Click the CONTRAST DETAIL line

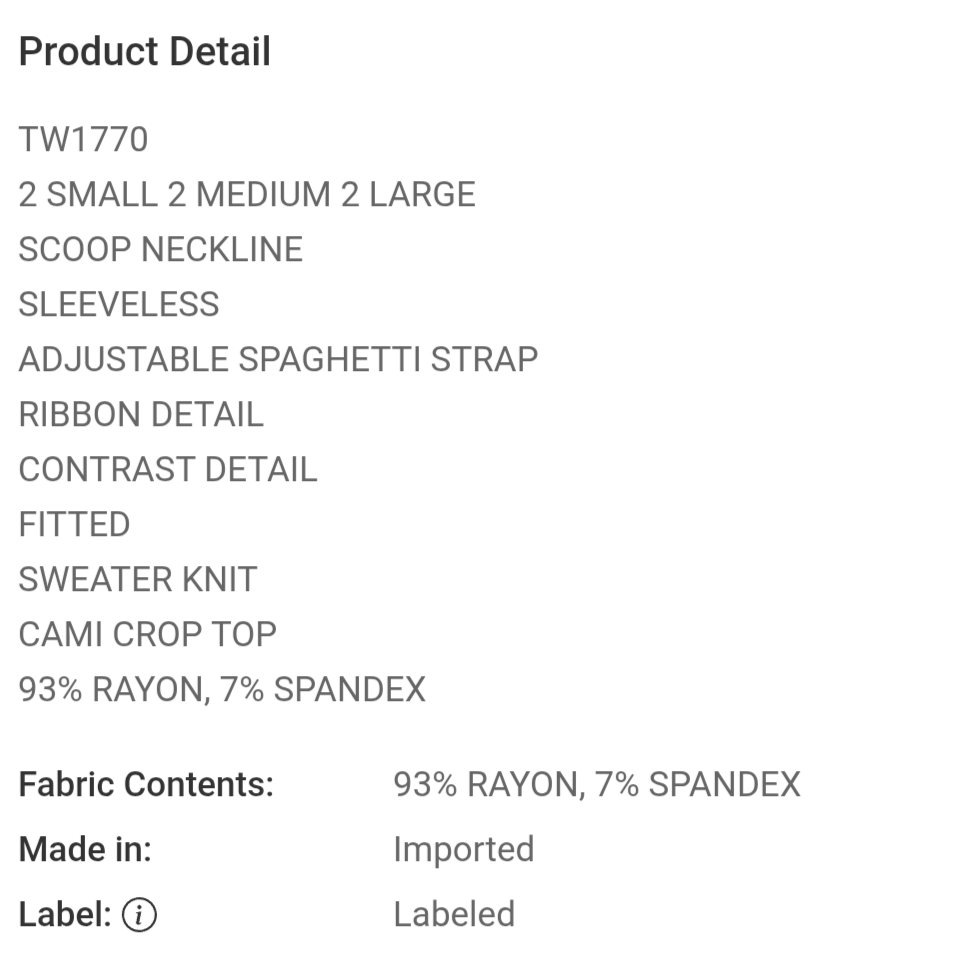[x=168, y=469]
